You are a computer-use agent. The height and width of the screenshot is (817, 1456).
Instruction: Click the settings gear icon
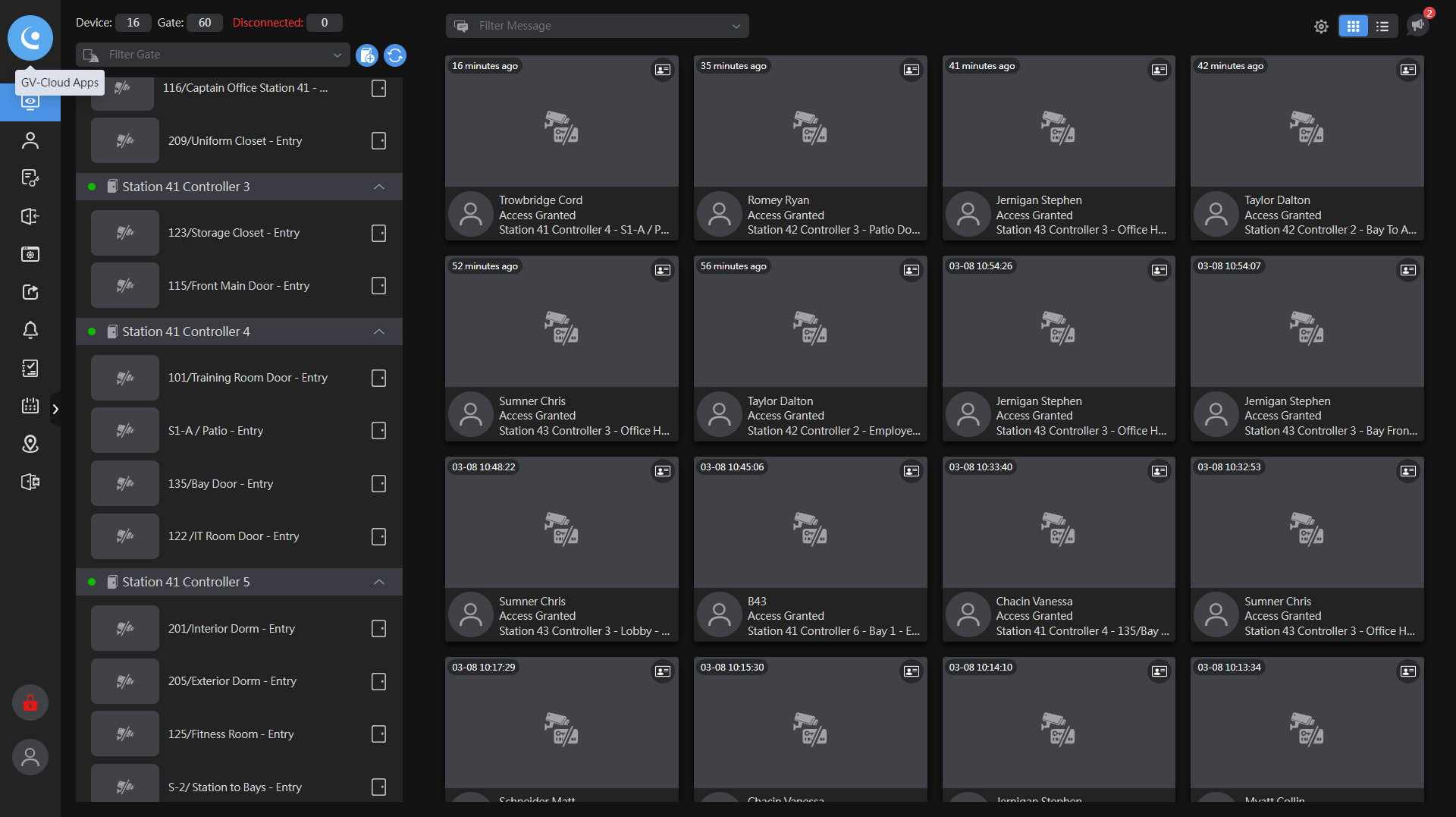[x=1321, y=27]
